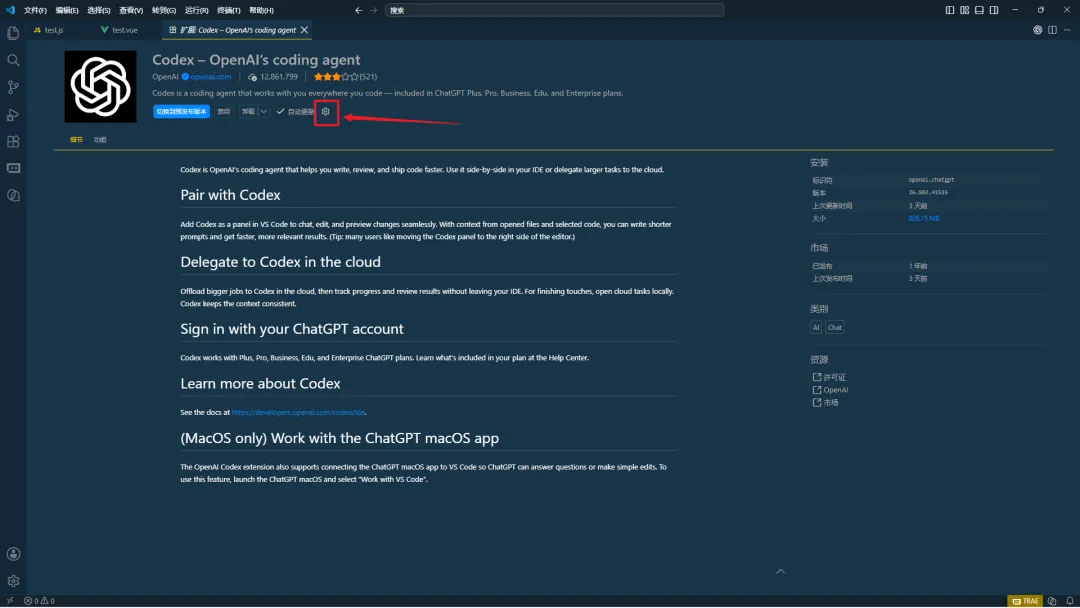Click the VS Code logo icon
The height and width of the screenshot is (608, 1080).
click(x=10, y=10)
